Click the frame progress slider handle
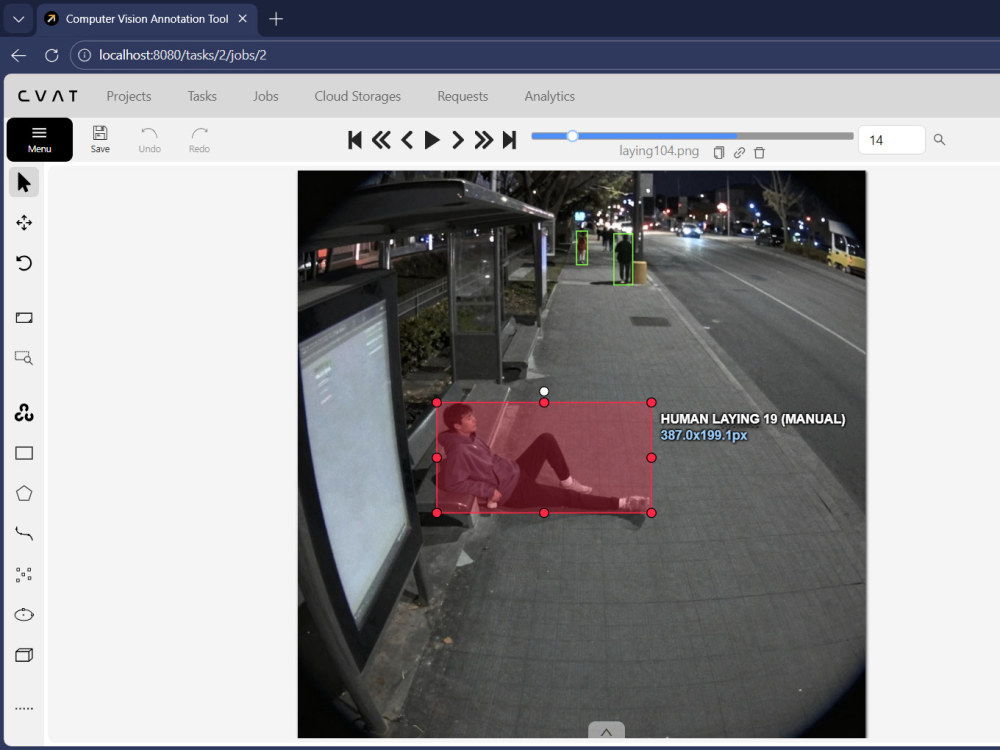The width and height of the screenshot is (1000, 750). click(573, 136)
